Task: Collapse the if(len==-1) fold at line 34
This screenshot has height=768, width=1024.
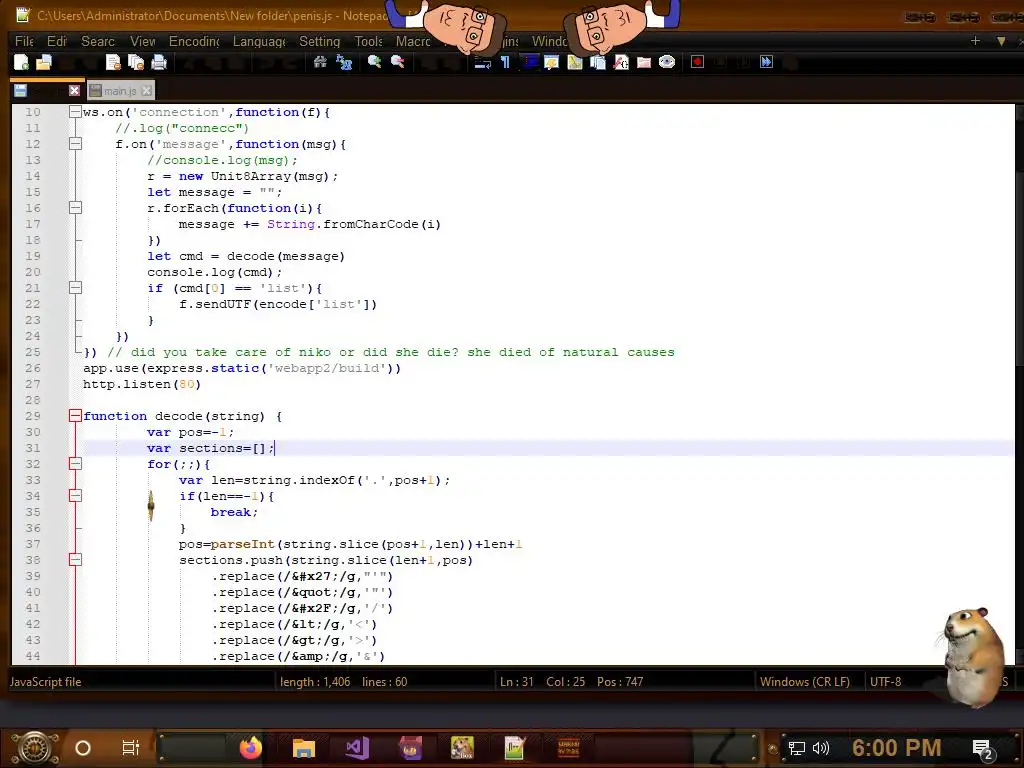Action: (x=75, y=496)
